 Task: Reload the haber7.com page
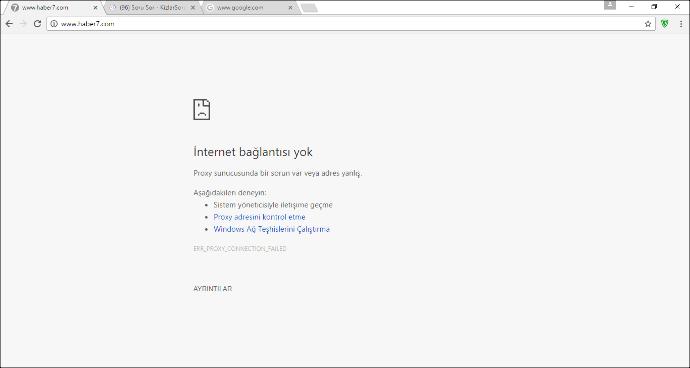(37, 24)
